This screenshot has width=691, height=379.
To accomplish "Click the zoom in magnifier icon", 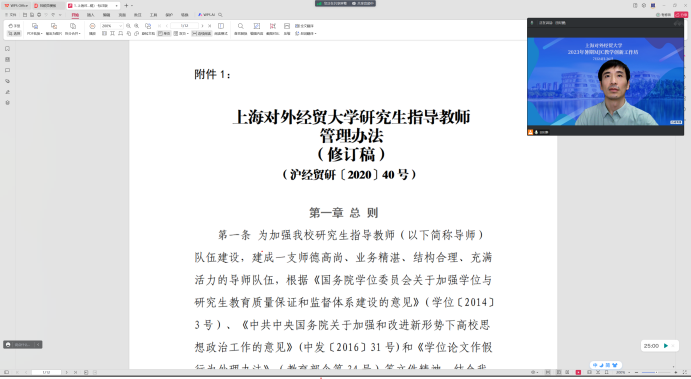I will click(137, 26).
